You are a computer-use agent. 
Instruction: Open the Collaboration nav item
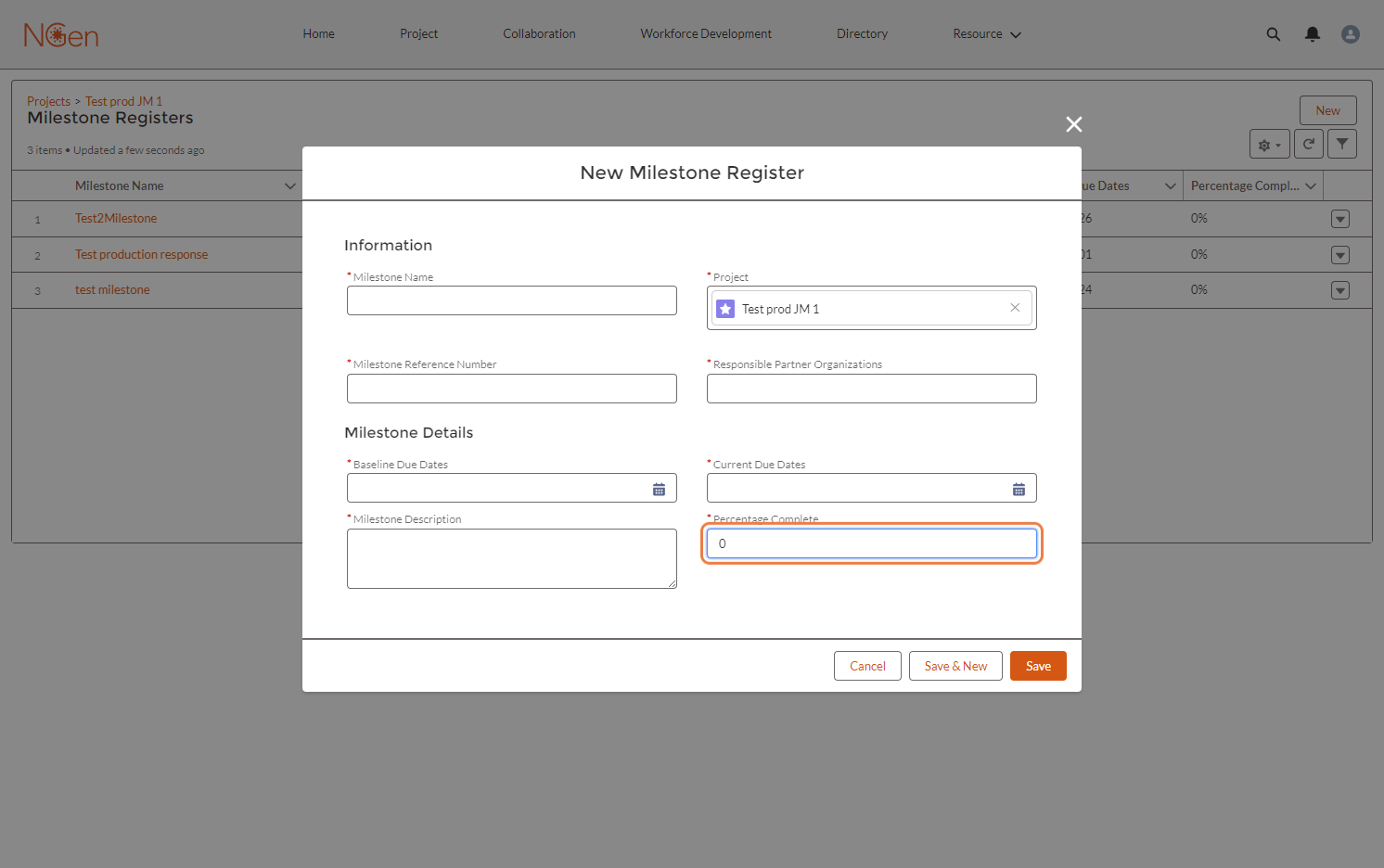click(x=539, y=34)
